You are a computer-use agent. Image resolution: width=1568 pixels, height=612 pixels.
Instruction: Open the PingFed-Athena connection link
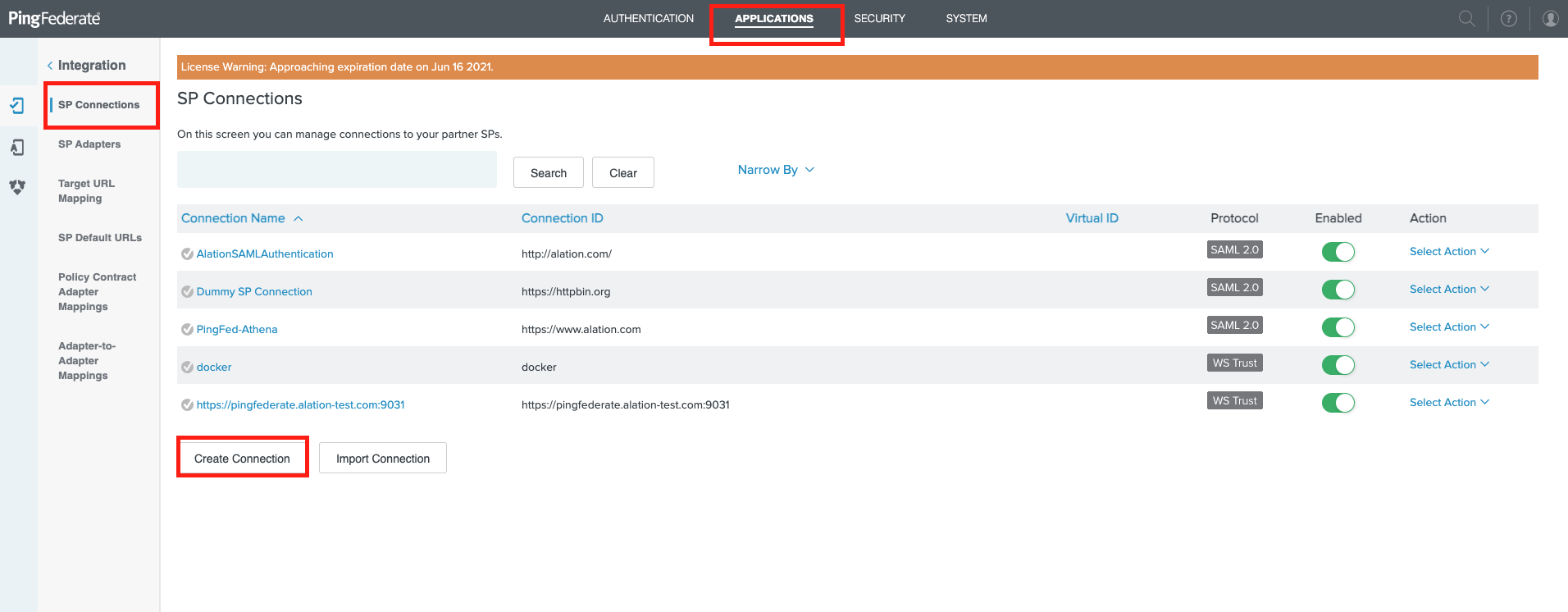tap(237, 330)
